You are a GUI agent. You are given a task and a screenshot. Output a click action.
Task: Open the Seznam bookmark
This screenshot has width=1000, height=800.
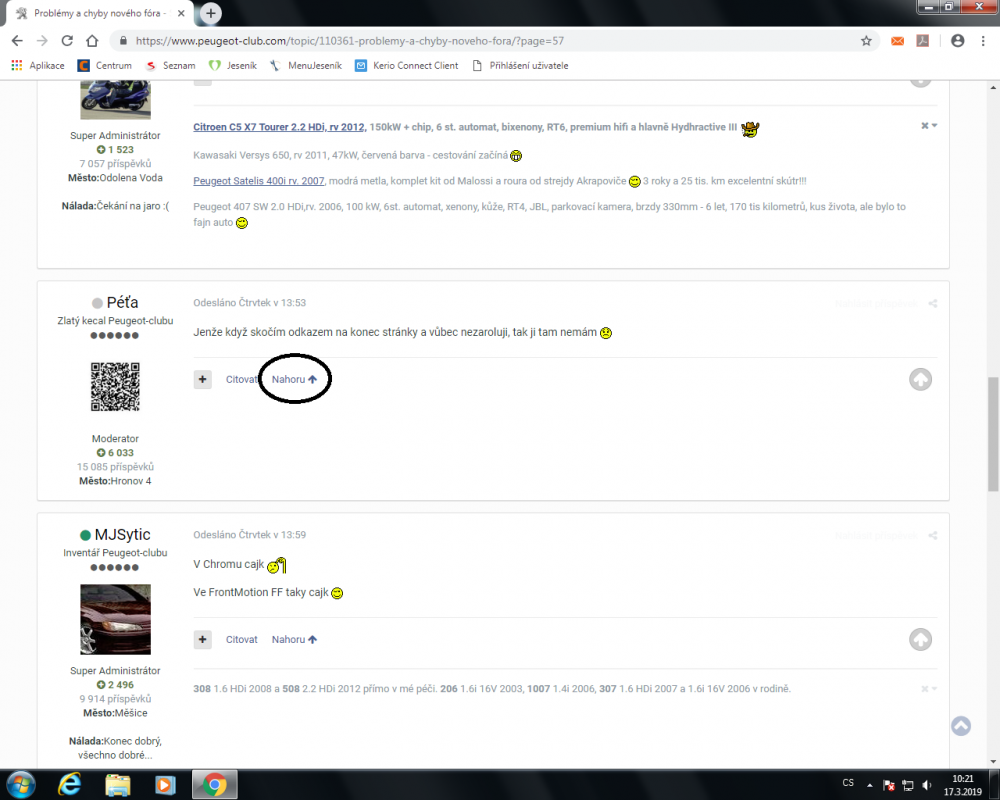[170, 66]
